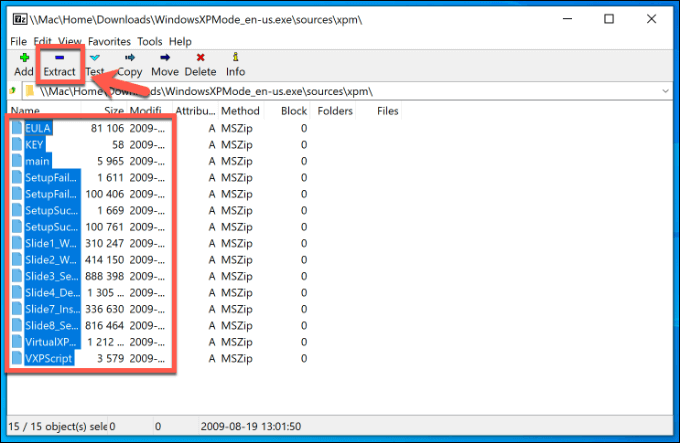Sort by the Folders column header
The height and width of the screenshot is (443, 680).
(x=335, y=111)
